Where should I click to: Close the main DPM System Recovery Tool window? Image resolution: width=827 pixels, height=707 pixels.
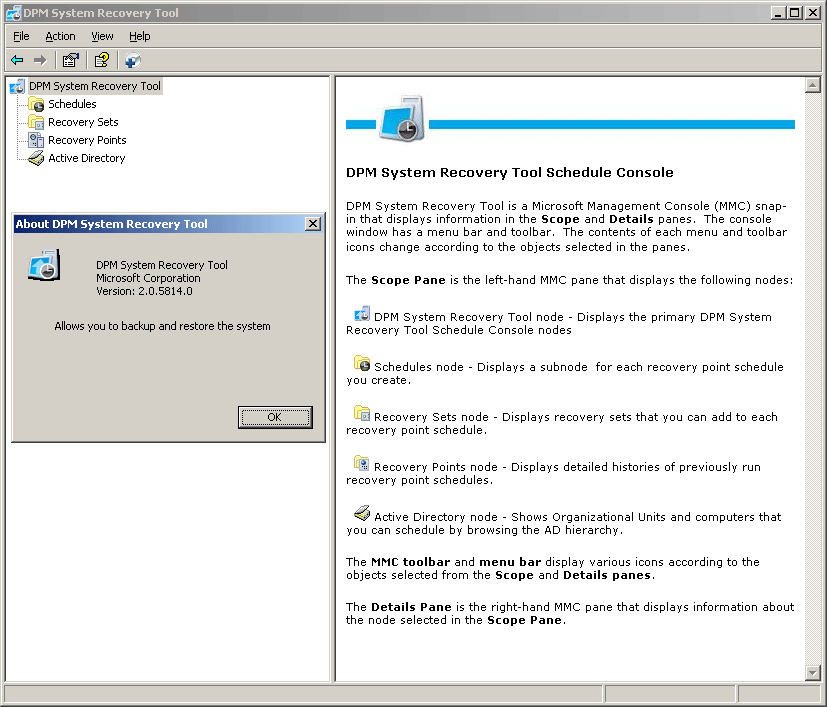813,13
